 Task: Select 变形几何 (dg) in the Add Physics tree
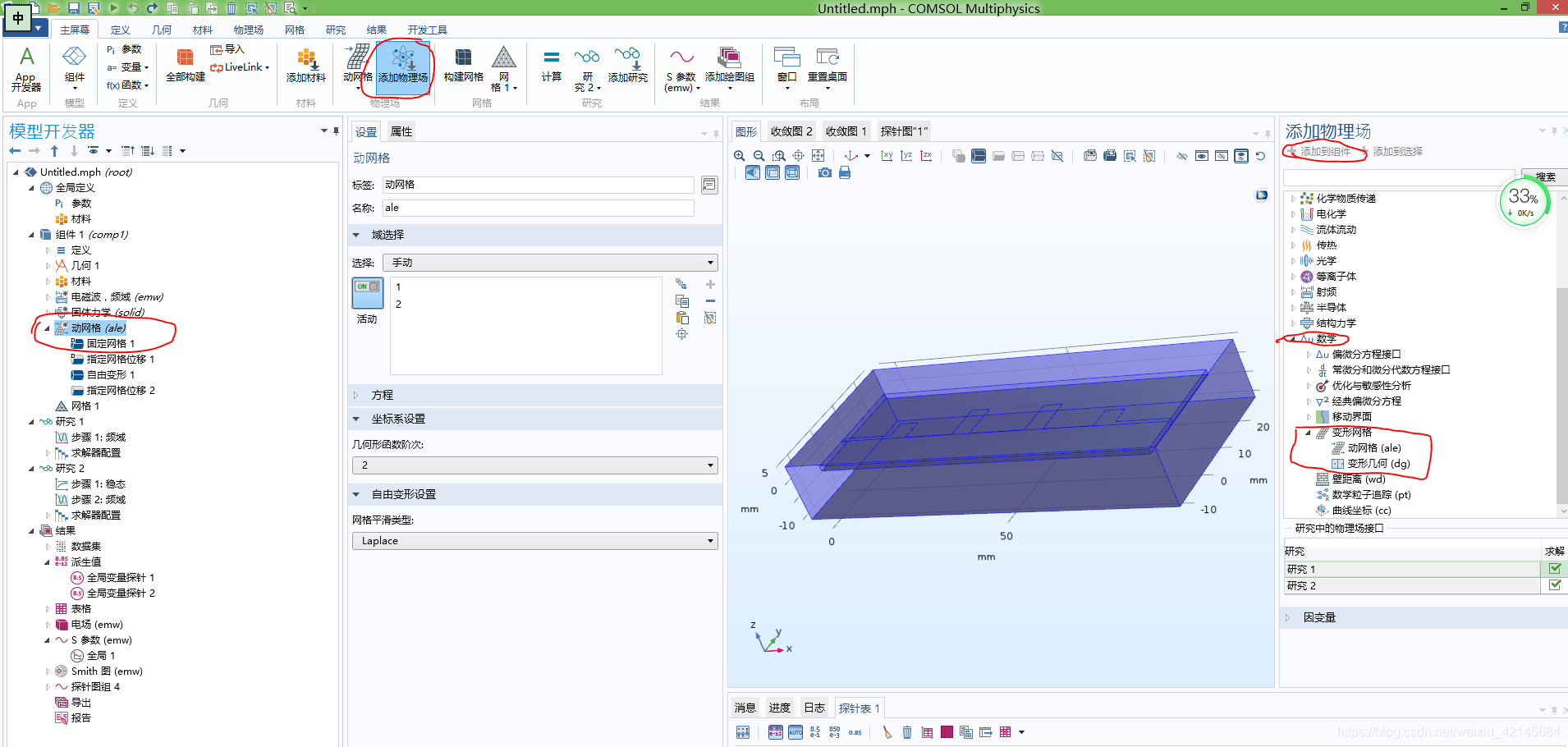(1371, 464)
